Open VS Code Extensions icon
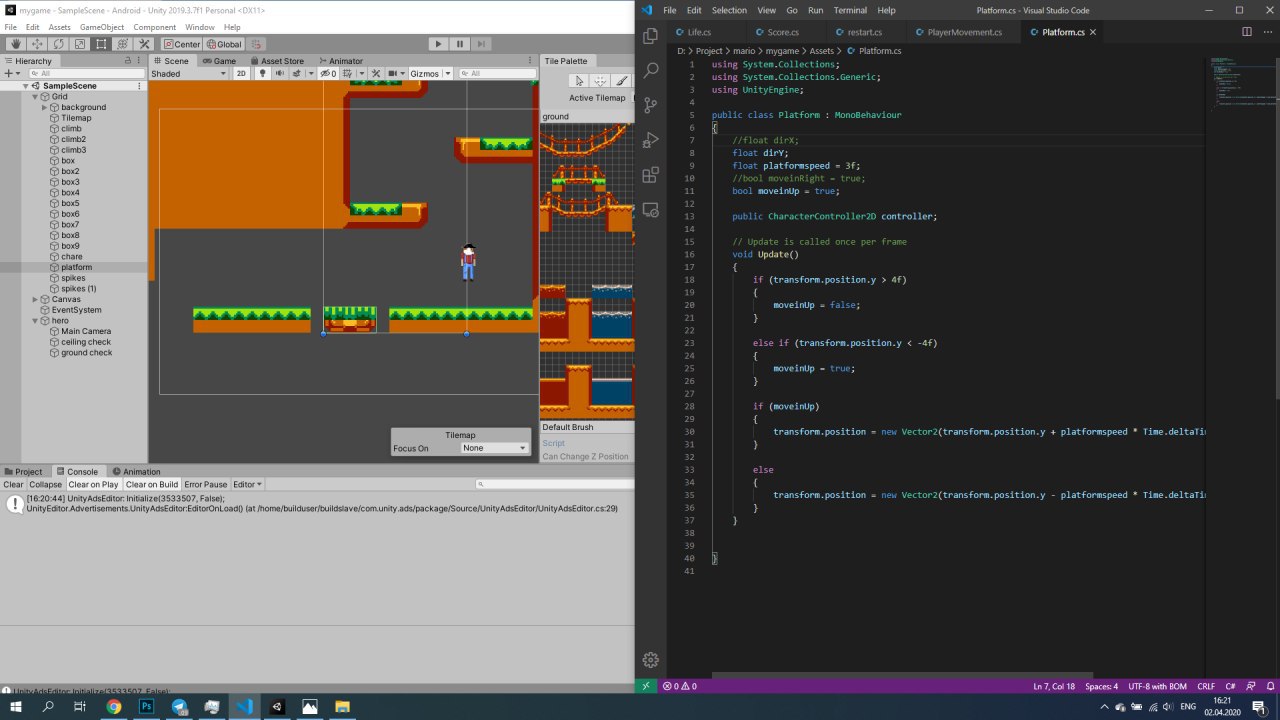 point(651,175)
